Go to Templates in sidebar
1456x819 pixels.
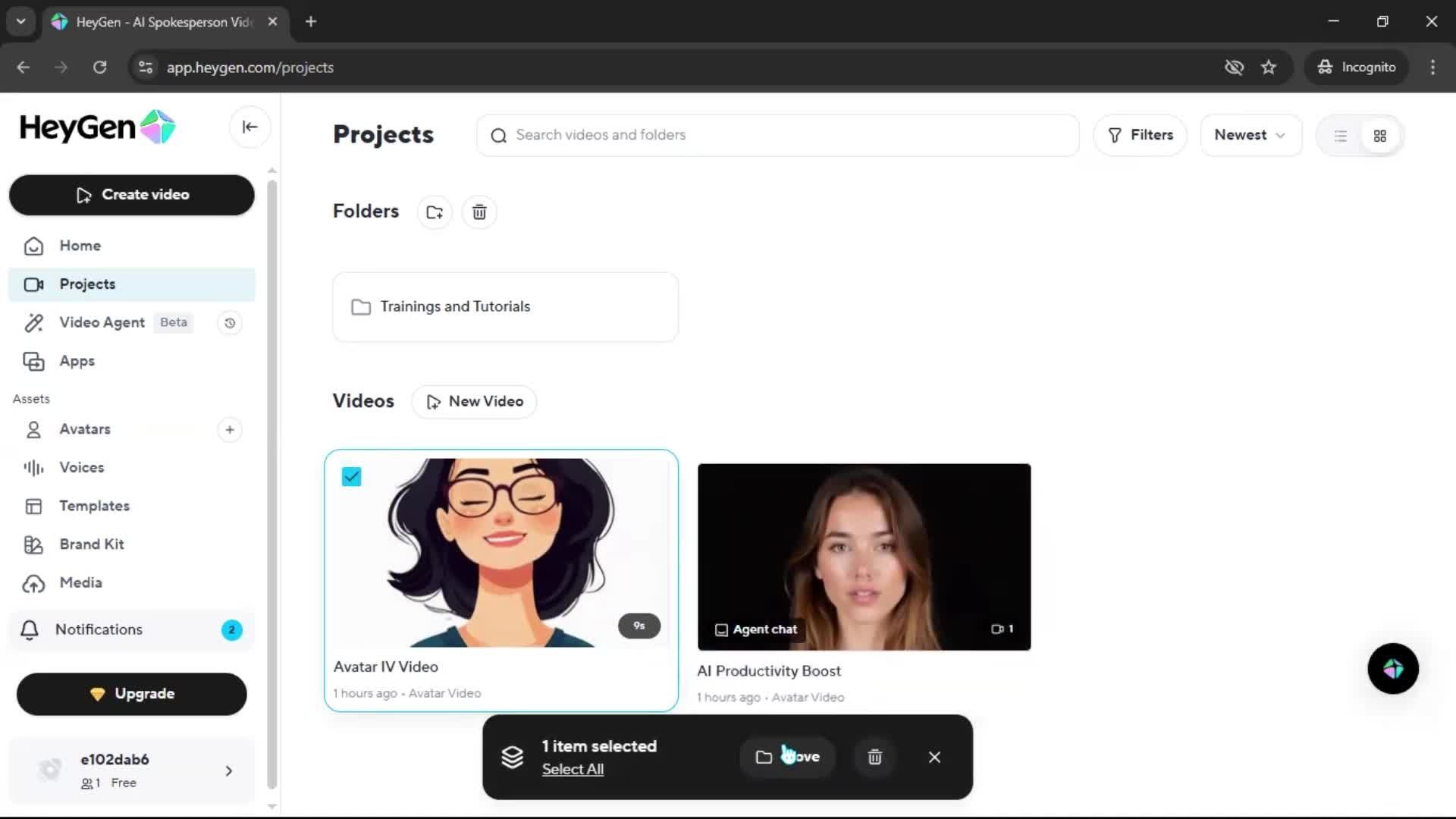coord(94,506)
